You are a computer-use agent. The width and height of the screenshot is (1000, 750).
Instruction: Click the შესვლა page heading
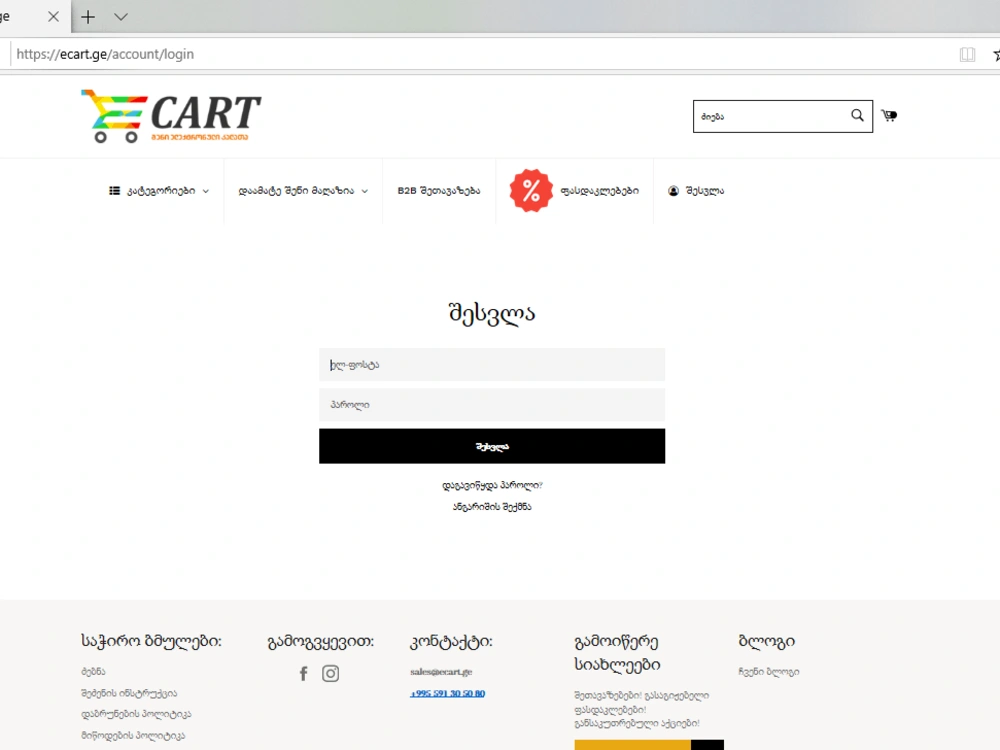click(x=492, y=313)
